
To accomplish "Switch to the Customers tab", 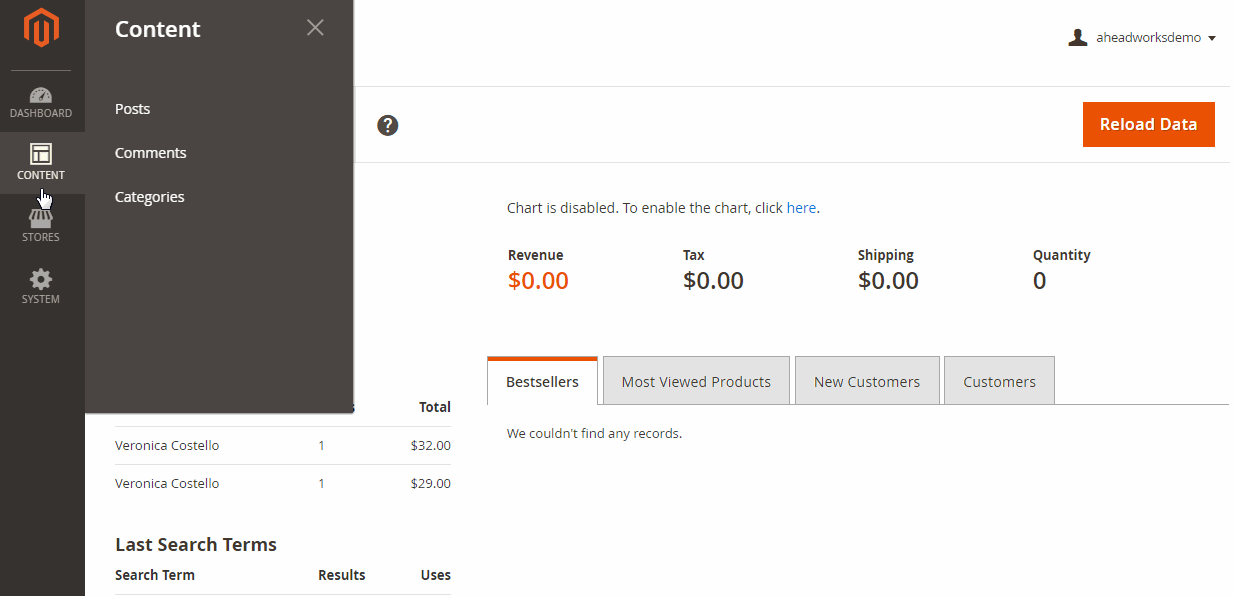I will click(x=999, y=382).
